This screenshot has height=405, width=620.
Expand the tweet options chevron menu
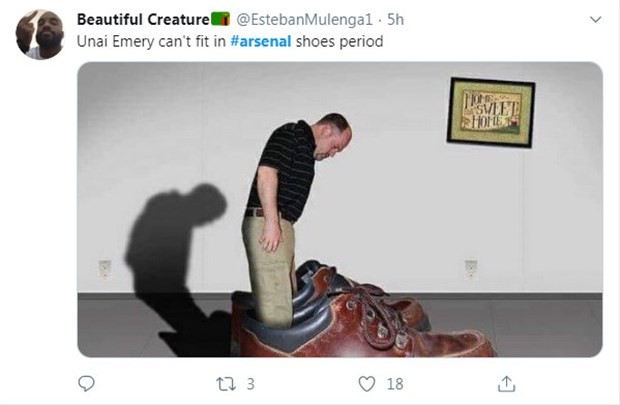click(596, 20)
